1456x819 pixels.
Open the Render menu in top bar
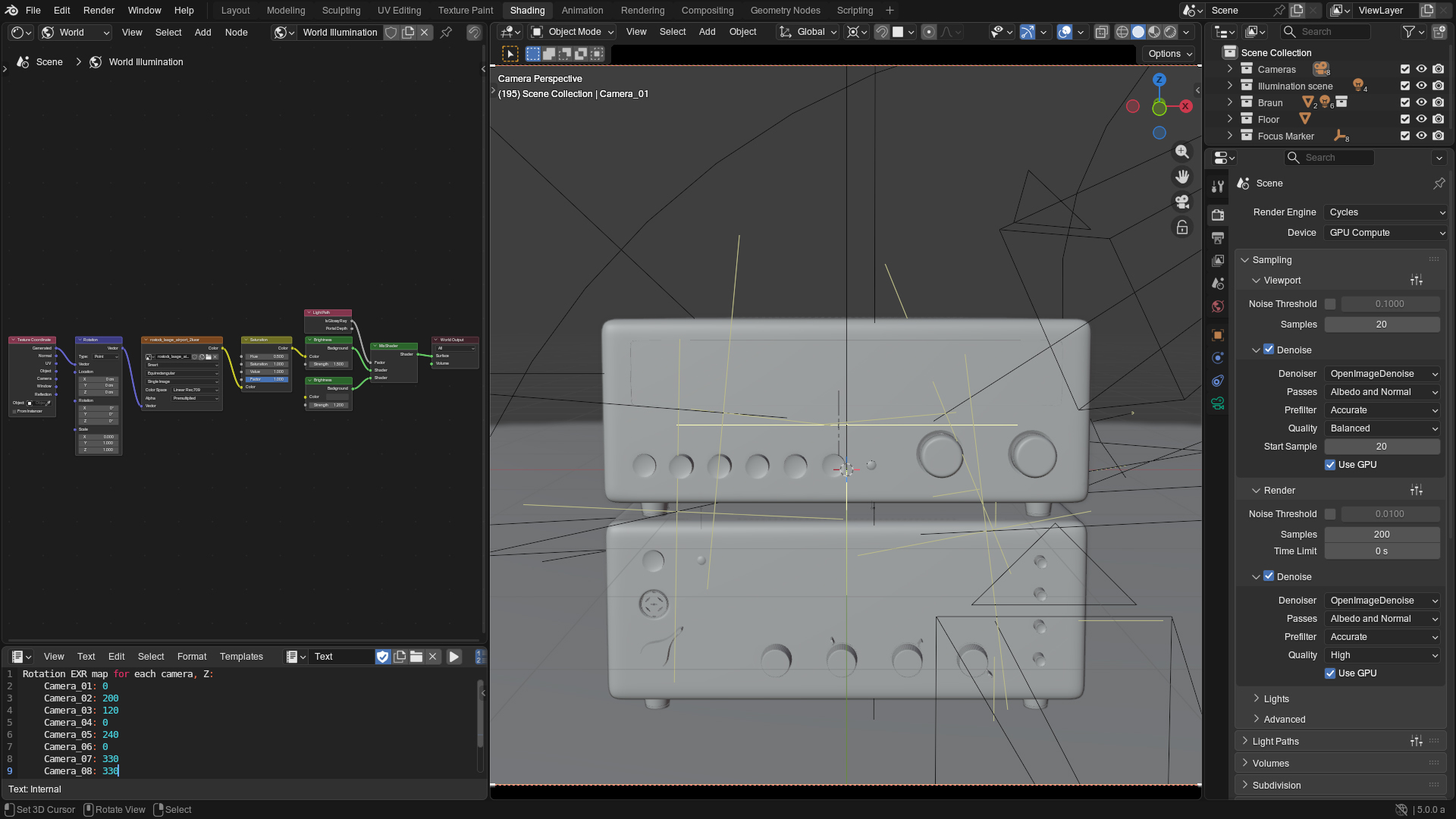click(99, 11)
